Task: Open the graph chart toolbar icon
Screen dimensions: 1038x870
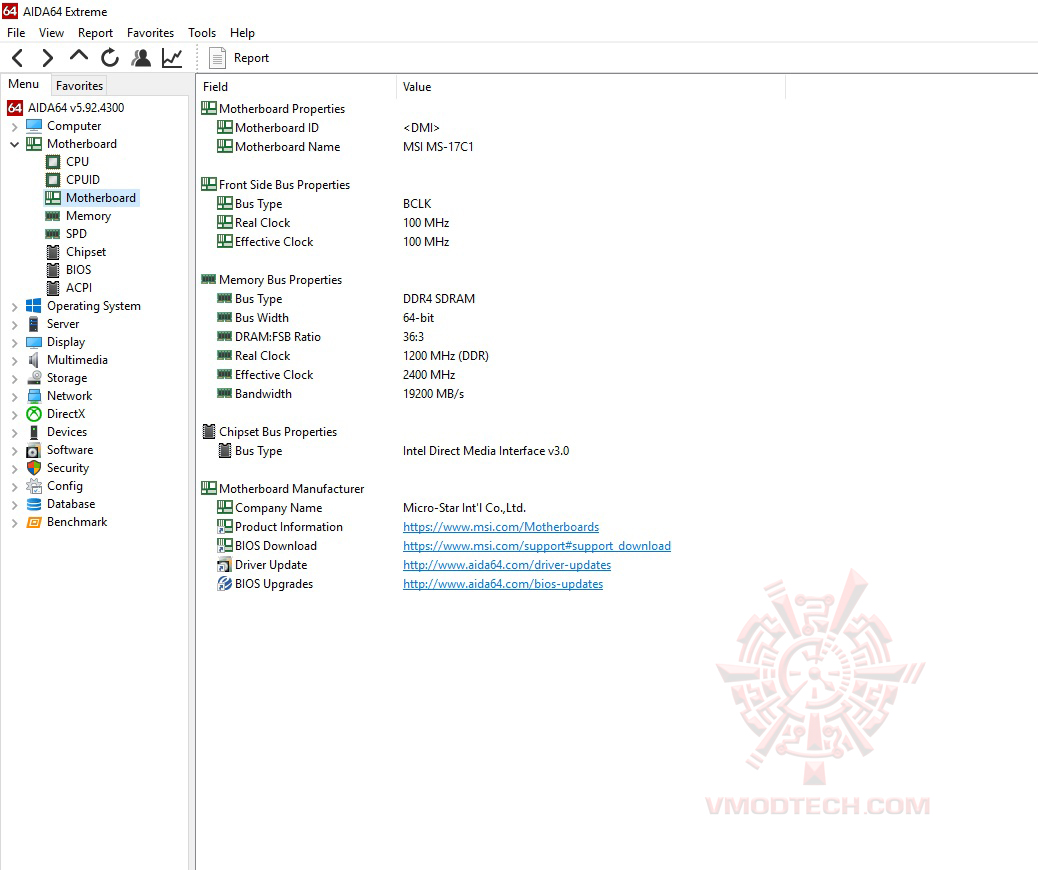Action: 171,58
